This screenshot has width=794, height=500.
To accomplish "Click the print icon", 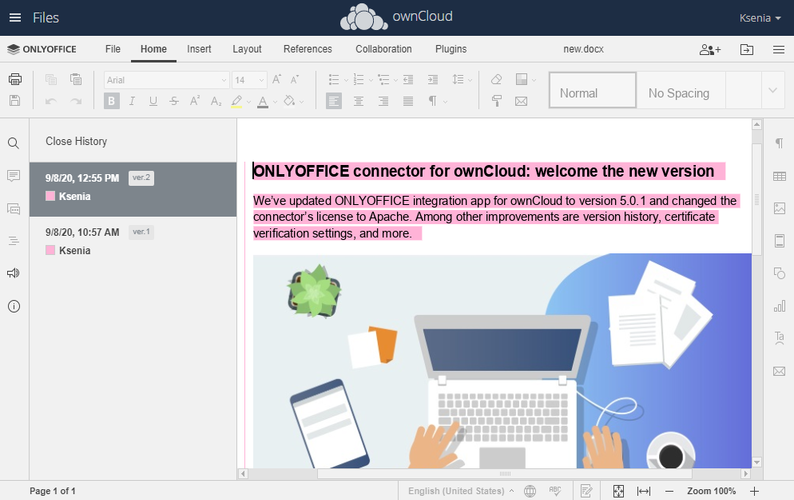I will pyautogui.click(x=15, y=79).
